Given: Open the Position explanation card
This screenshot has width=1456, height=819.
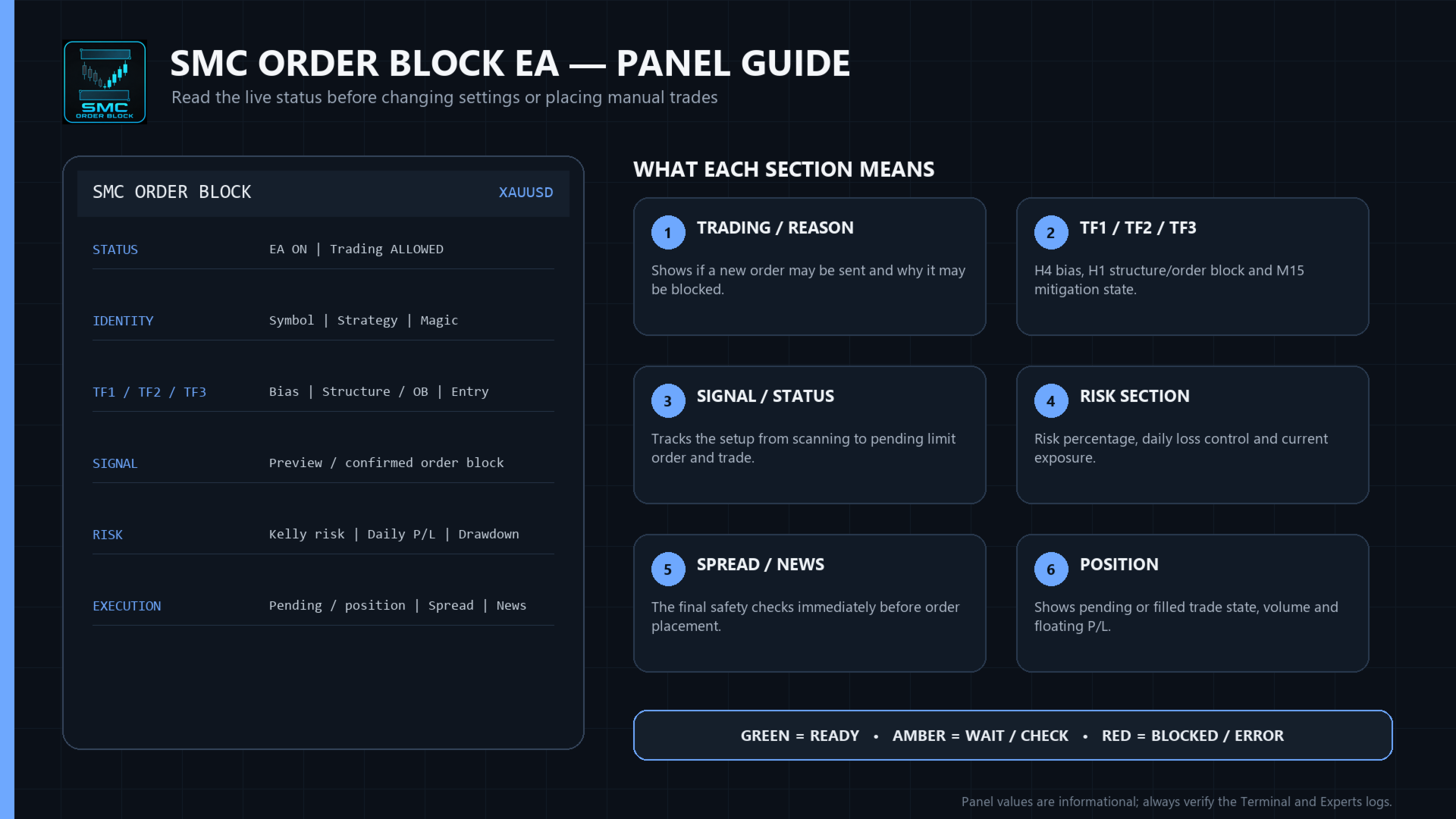Looking at the screenshot, I should click(1193, 604).
